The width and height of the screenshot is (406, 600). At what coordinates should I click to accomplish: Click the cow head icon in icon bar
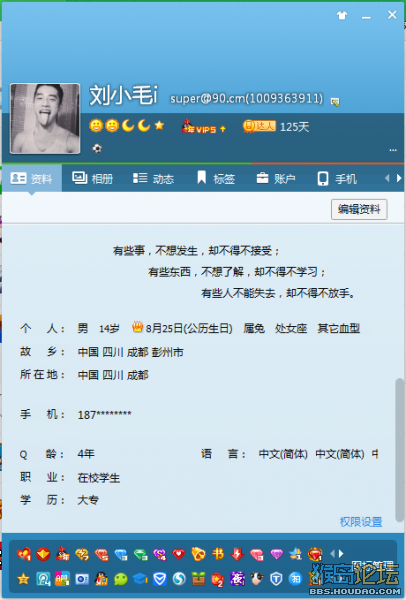point(257,579)
